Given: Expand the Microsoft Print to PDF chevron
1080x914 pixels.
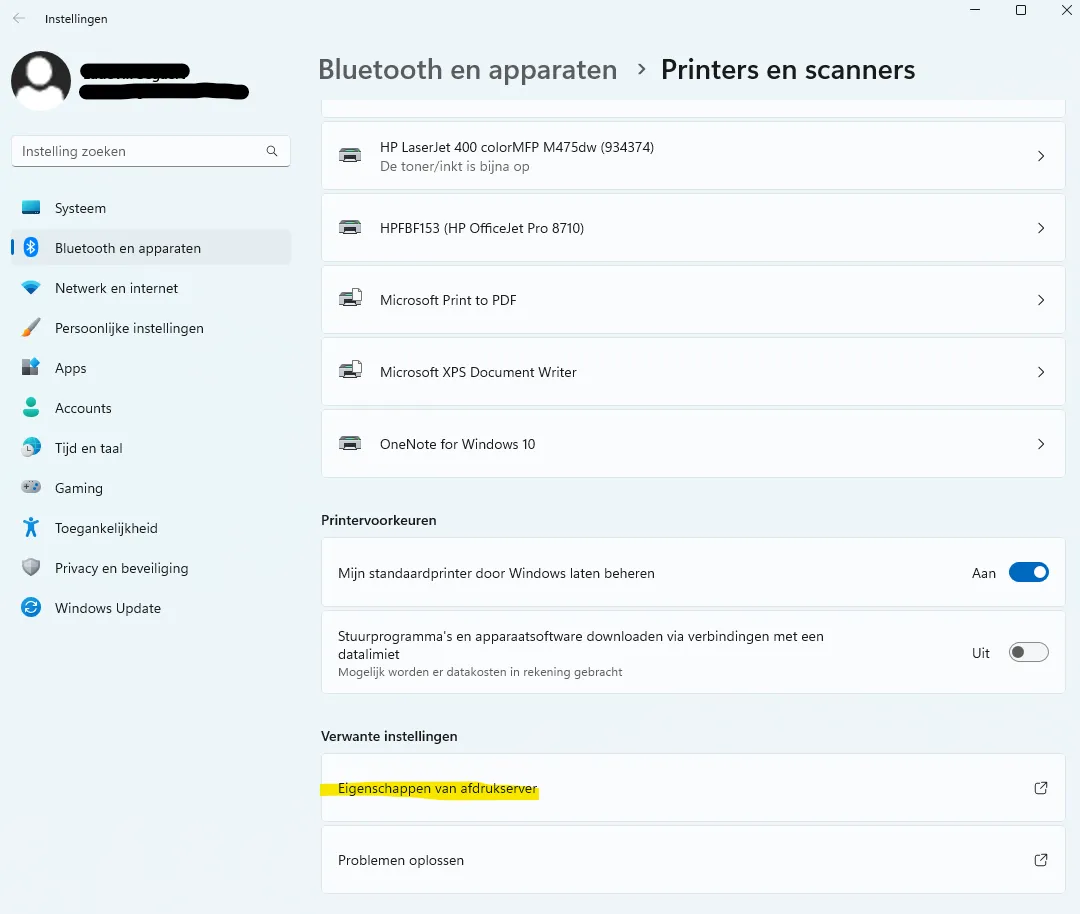Looking at the screenshot, I should tap(1041, 300).
